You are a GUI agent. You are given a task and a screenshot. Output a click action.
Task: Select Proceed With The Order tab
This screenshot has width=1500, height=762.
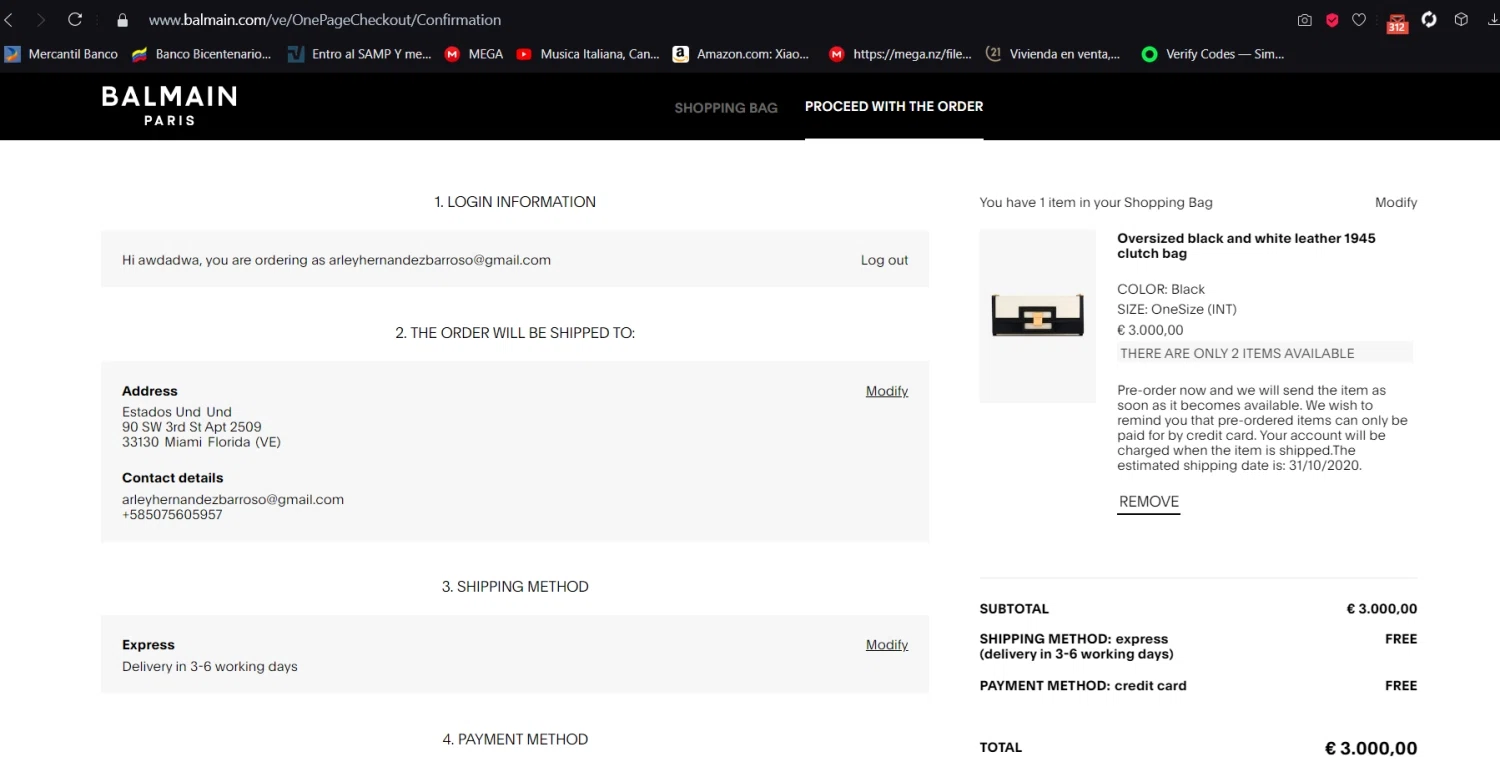tap(894, 106)
